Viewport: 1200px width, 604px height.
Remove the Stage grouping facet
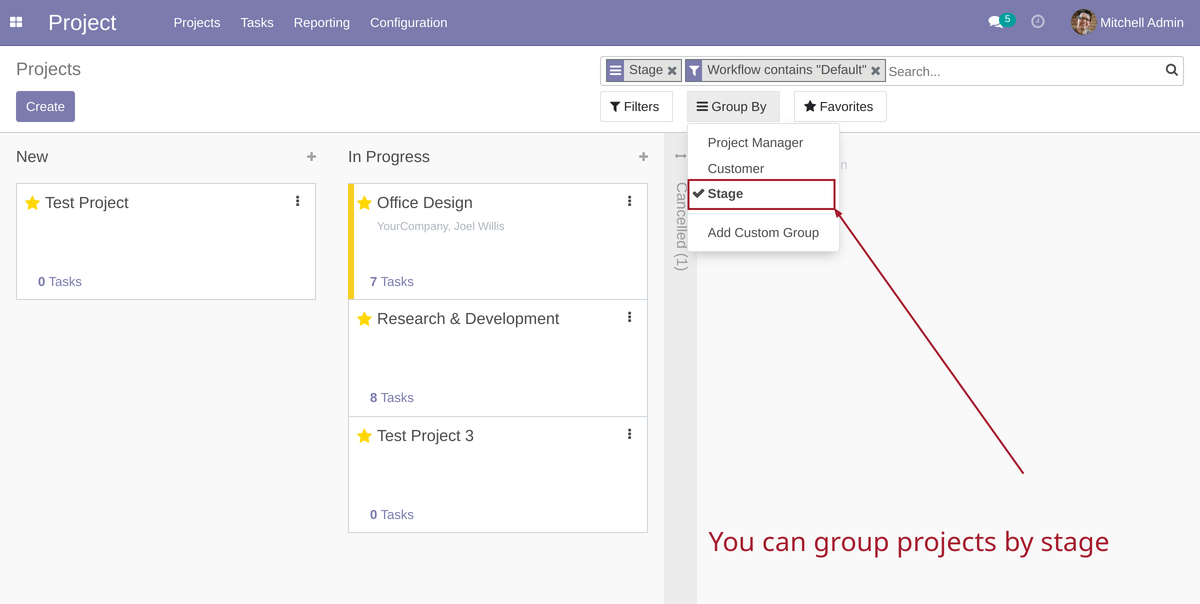pyautogui.click(x=674, y=70)
